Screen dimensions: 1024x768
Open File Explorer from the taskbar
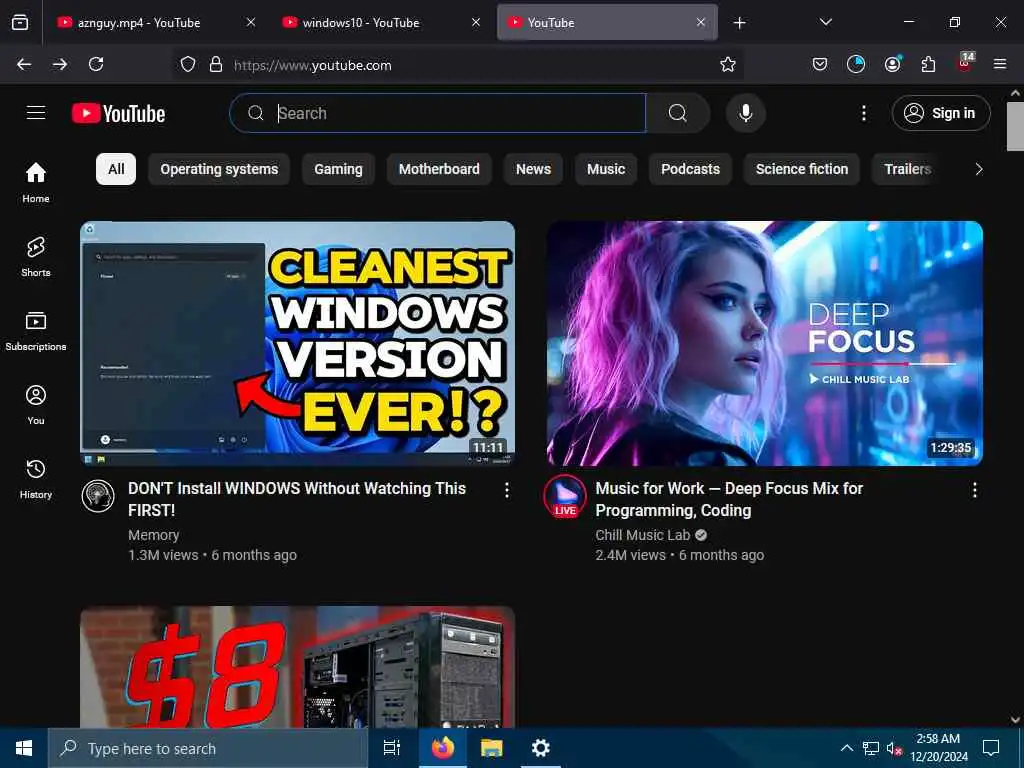pos(492,748)
